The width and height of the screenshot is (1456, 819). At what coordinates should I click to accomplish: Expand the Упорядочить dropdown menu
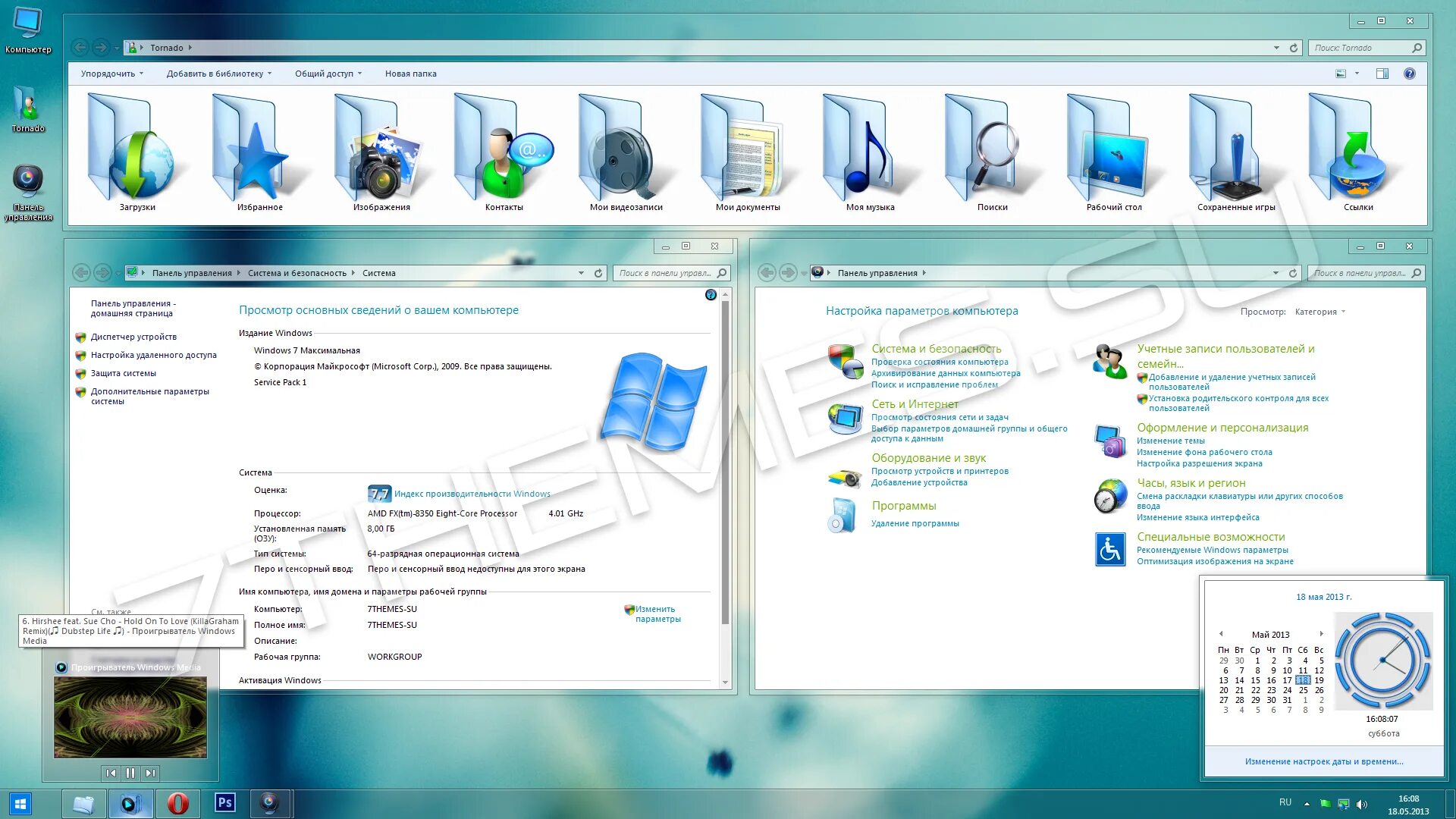[x=110, y=73]
